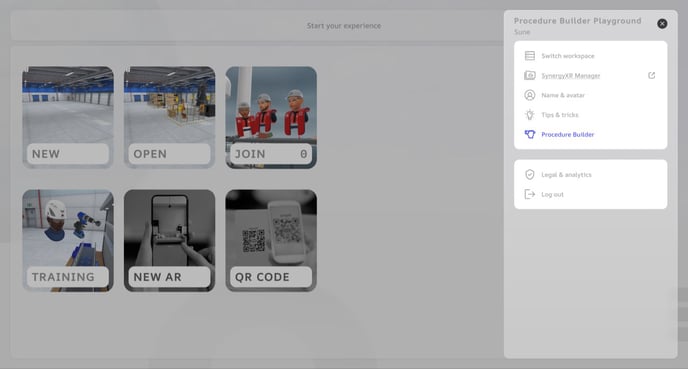Click the Switch workspace list icon
The image size is (688, 369).
(530, 56)
